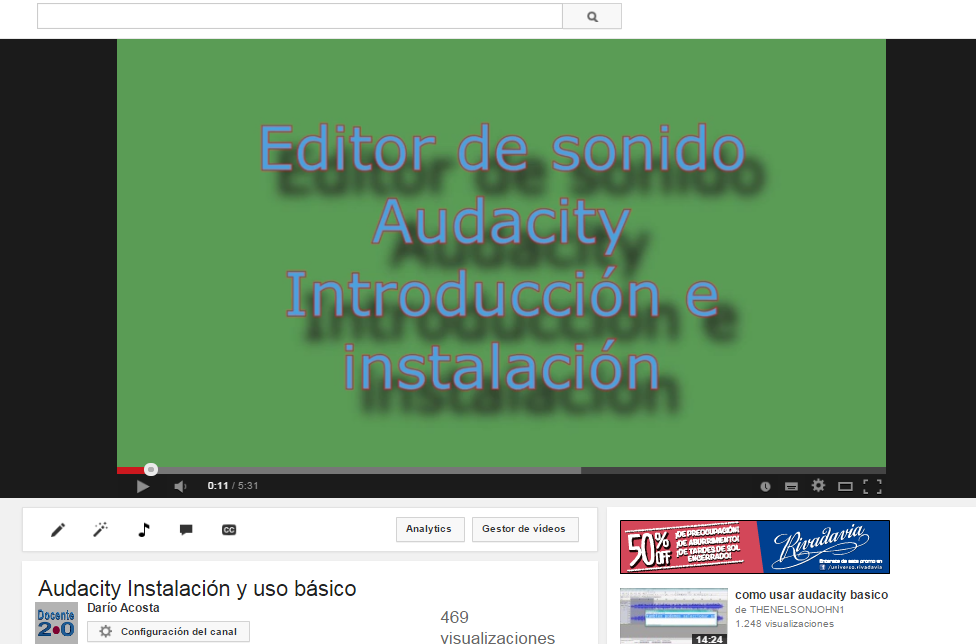Open player settings gear icon

click(x=819, y=485)
